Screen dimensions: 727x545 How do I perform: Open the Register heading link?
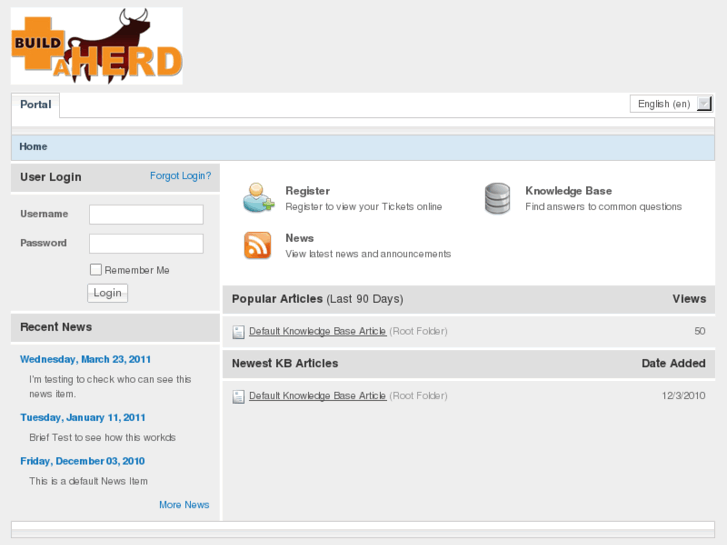(307, 191)
